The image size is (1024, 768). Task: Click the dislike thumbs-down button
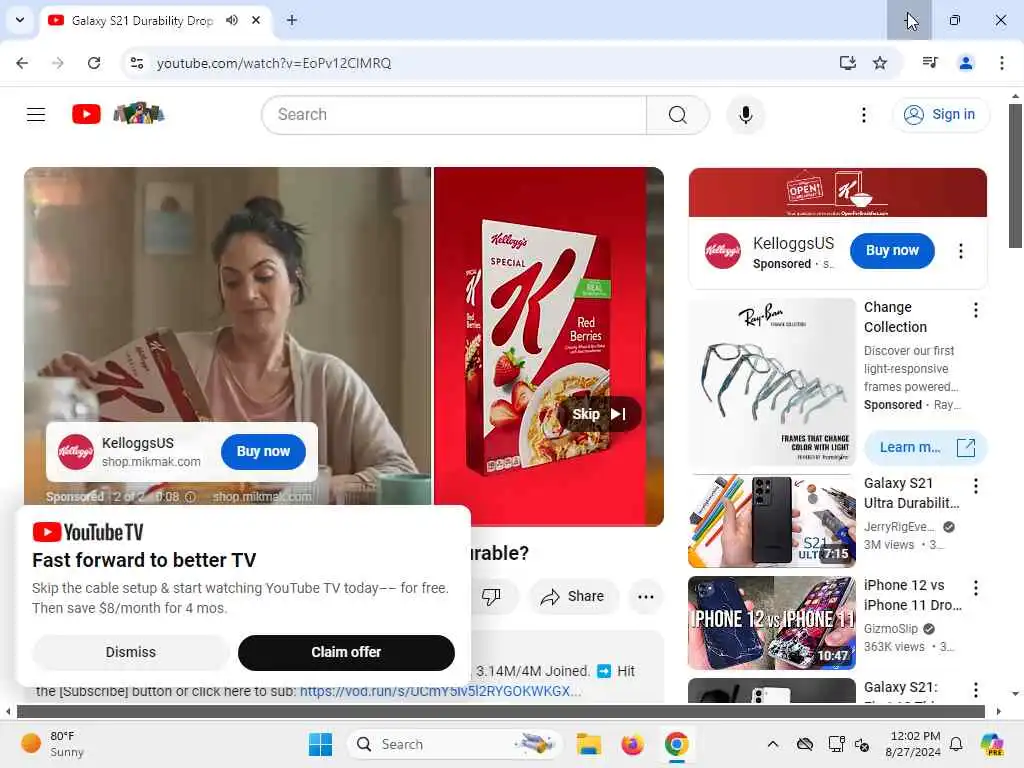[491, 596]
